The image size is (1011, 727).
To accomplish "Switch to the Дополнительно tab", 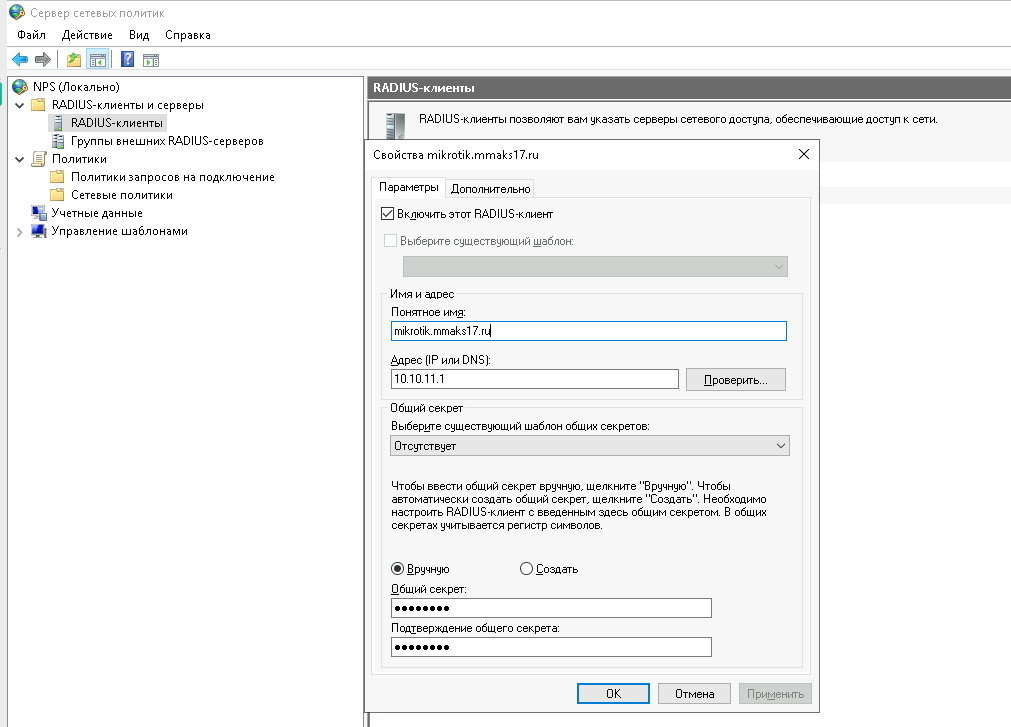I will [490, 188].
